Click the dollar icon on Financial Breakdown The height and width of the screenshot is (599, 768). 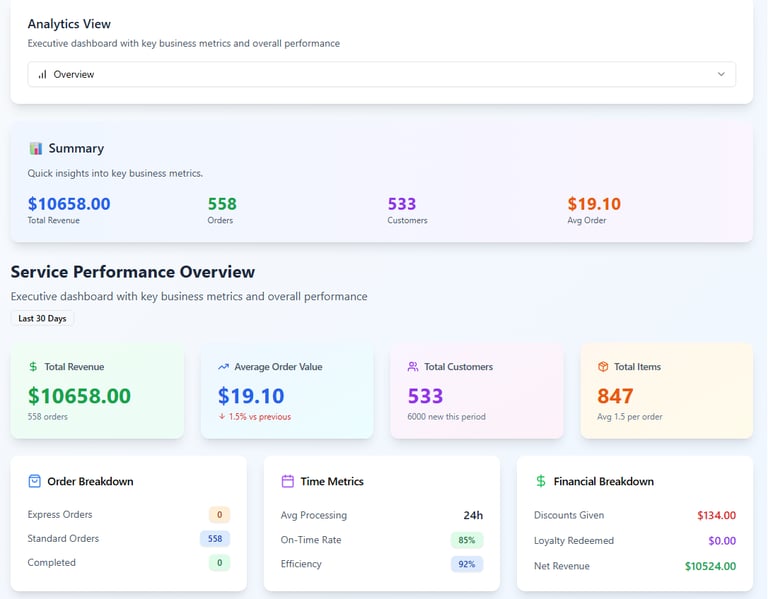541,481
